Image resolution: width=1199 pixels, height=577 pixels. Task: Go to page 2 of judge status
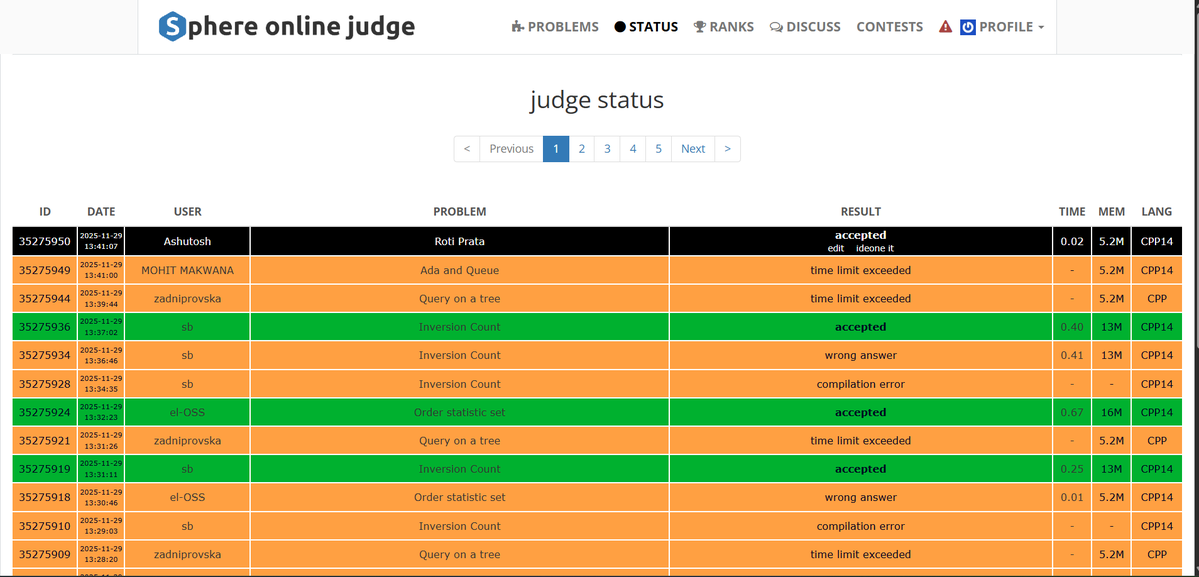pos(582,149)
